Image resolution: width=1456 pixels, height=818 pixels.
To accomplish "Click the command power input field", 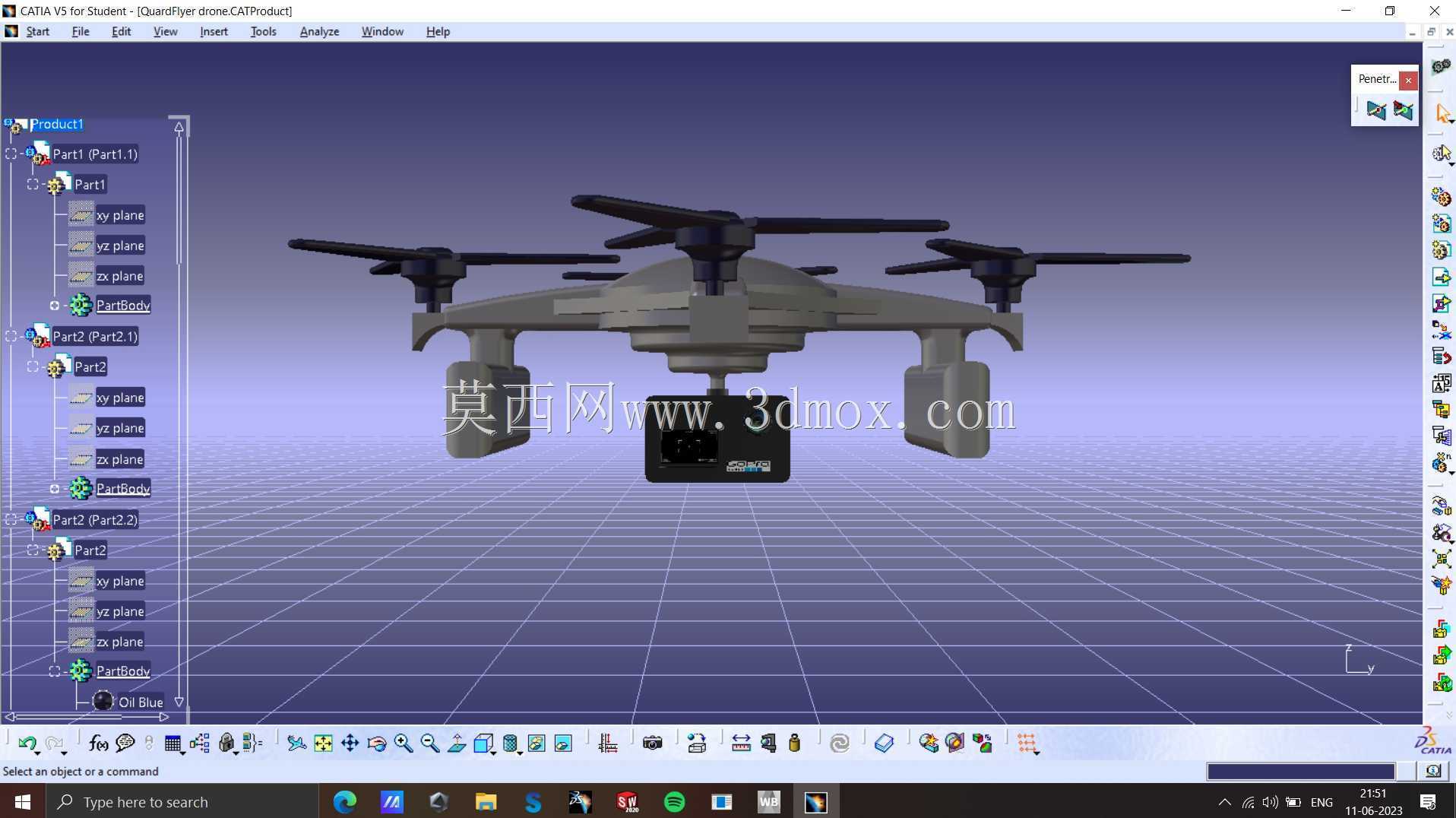I will point(1300,771).
